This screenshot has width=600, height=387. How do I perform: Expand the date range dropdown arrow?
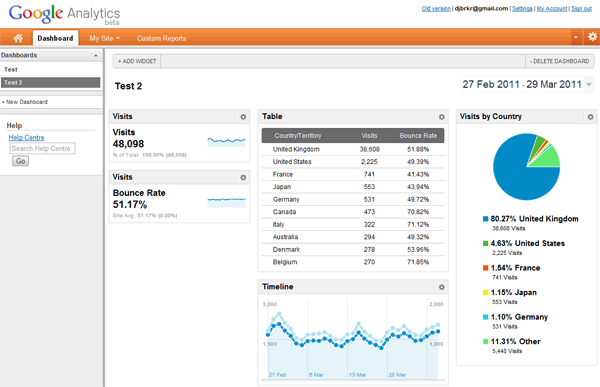click(589, 84)
